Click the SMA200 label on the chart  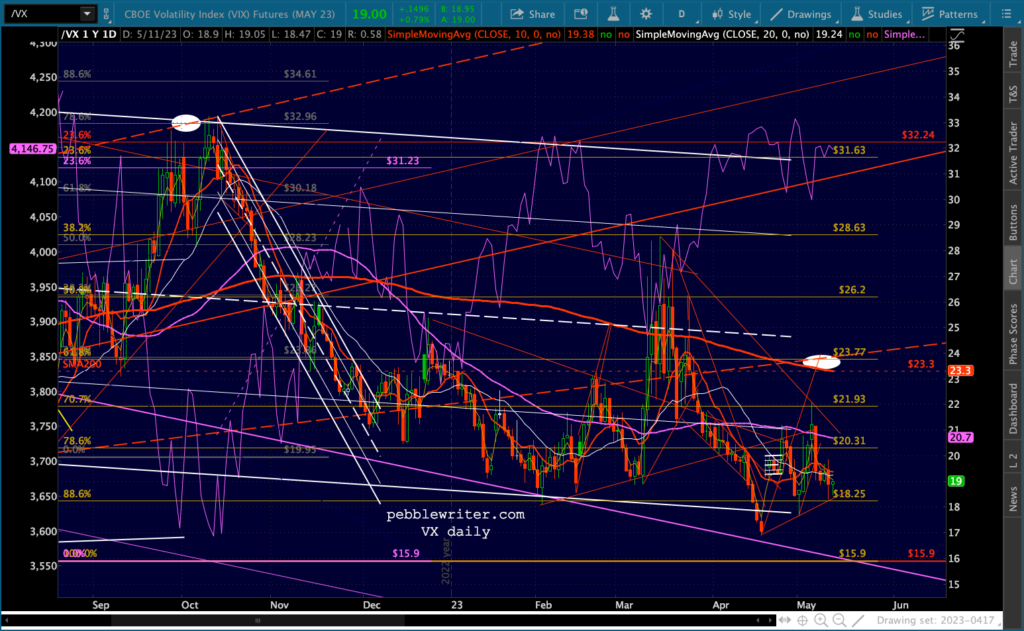click(82, 364)
